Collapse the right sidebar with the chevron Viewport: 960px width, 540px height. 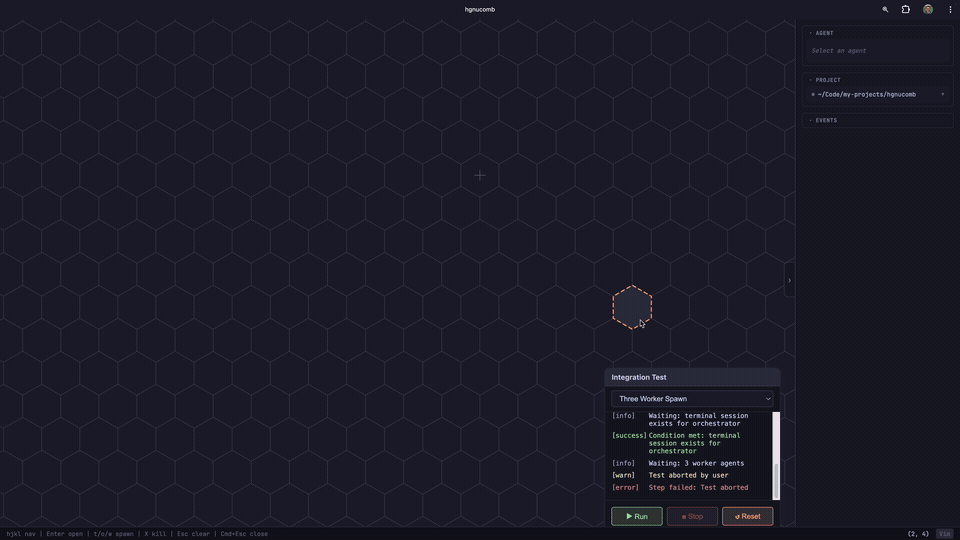coord(789,280)
